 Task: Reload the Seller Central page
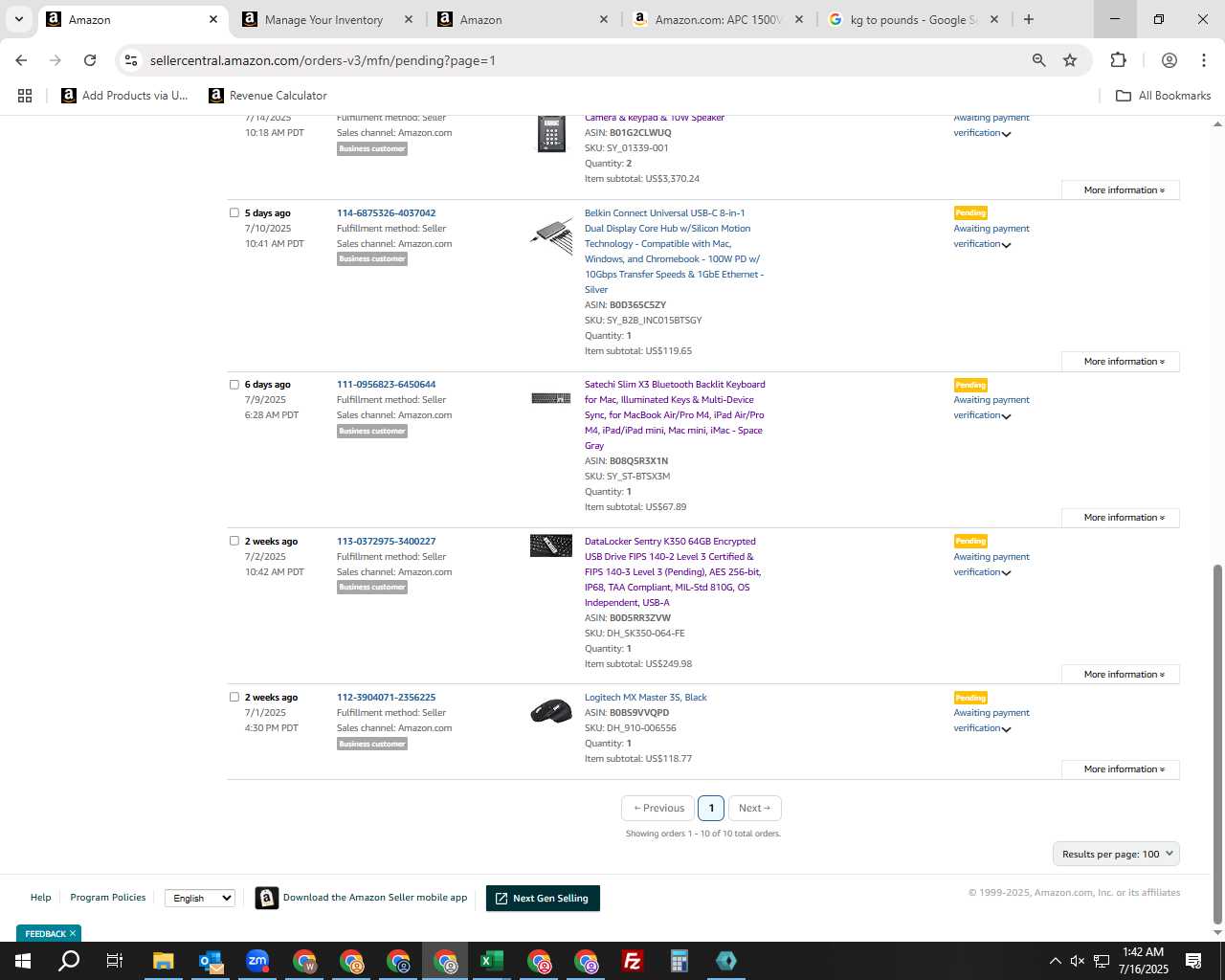click(90, 60)
